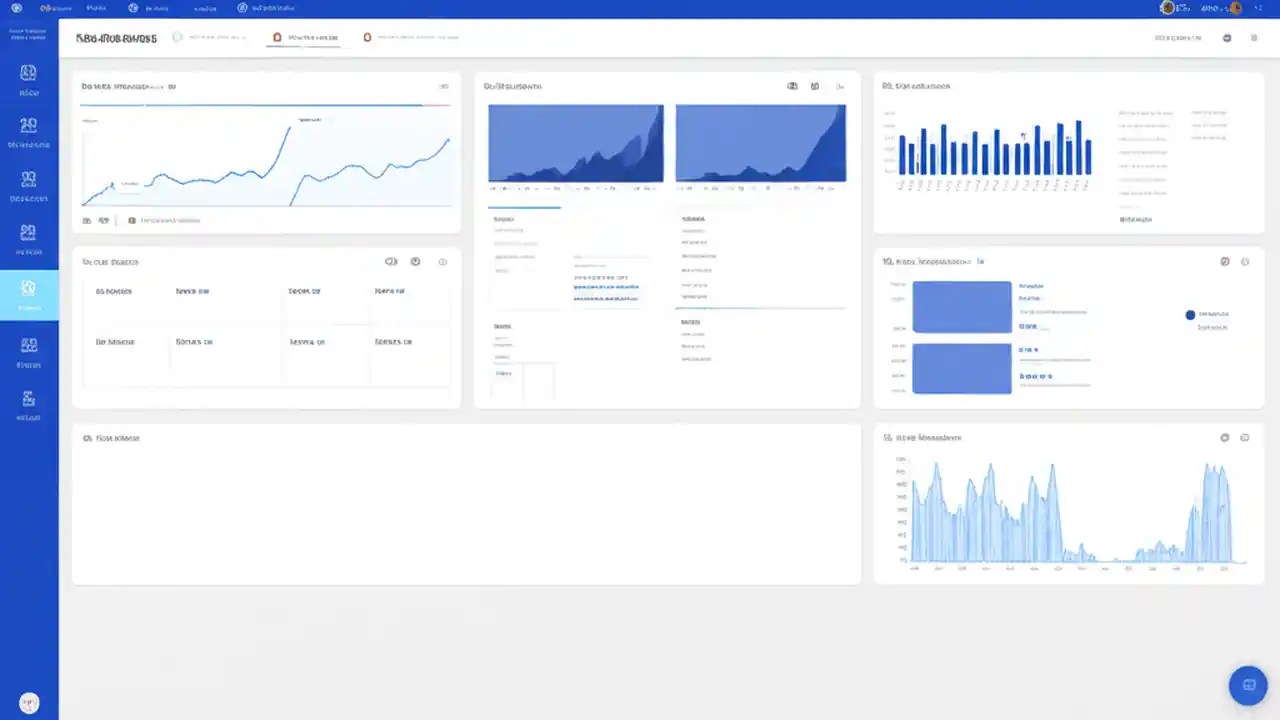Open the grid view icon near the top-right header
Screen dimensions: 1280x720
click(1254, 38)
